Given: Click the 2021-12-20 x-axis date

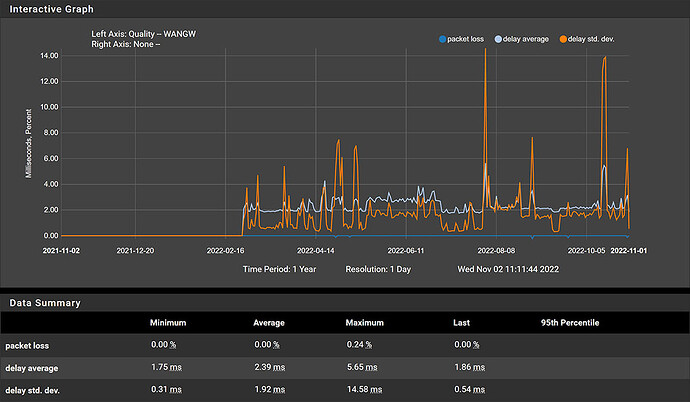Looking at the screenshot, I should (135, 251).
